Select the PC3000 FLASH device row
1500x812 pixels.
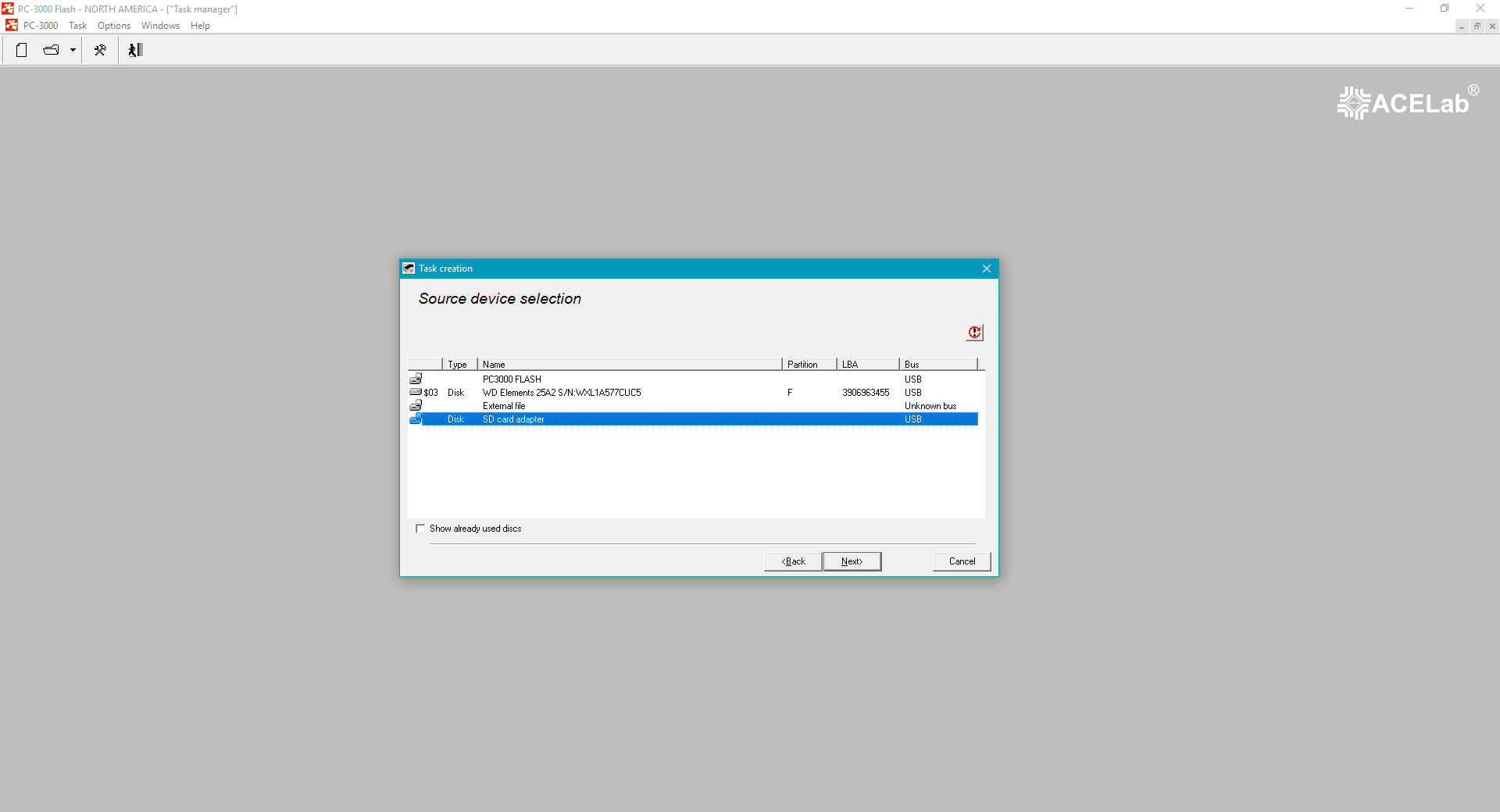tap(693, 379)
